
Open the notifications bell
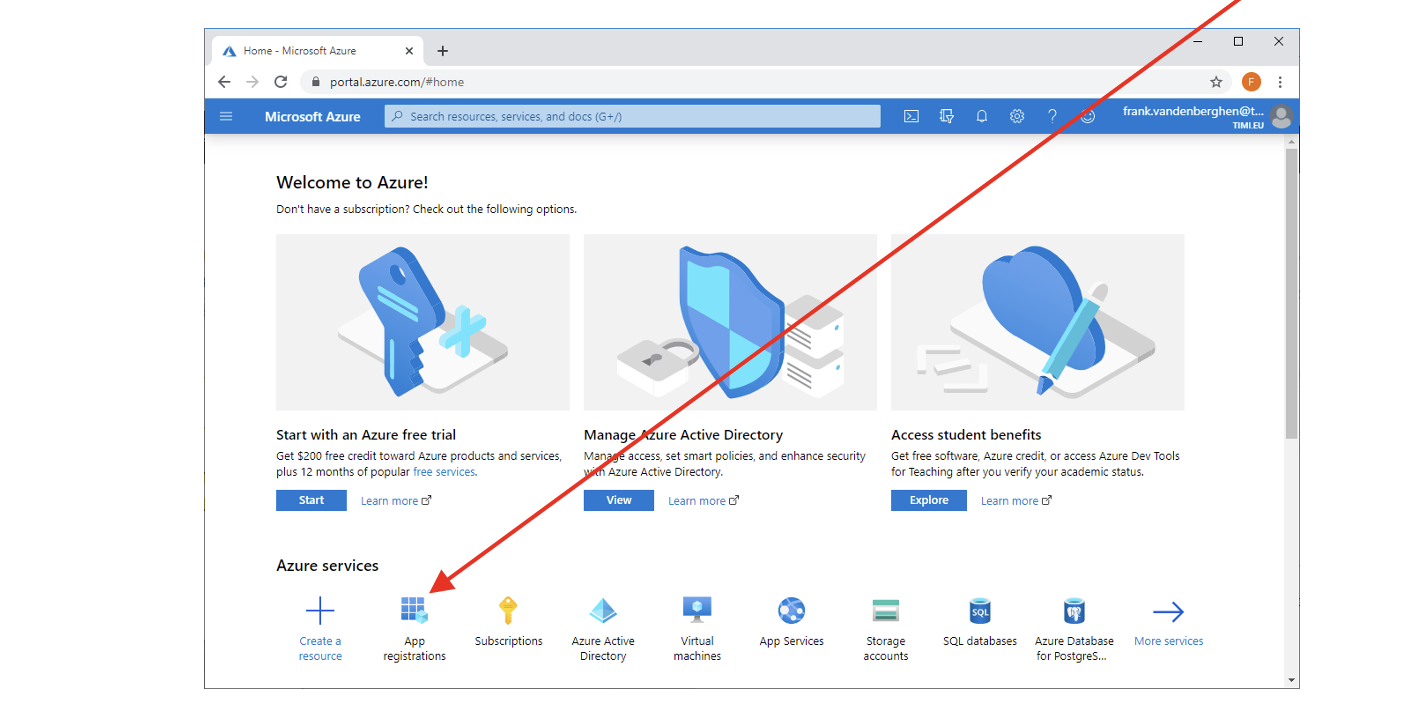coord(982,116)
